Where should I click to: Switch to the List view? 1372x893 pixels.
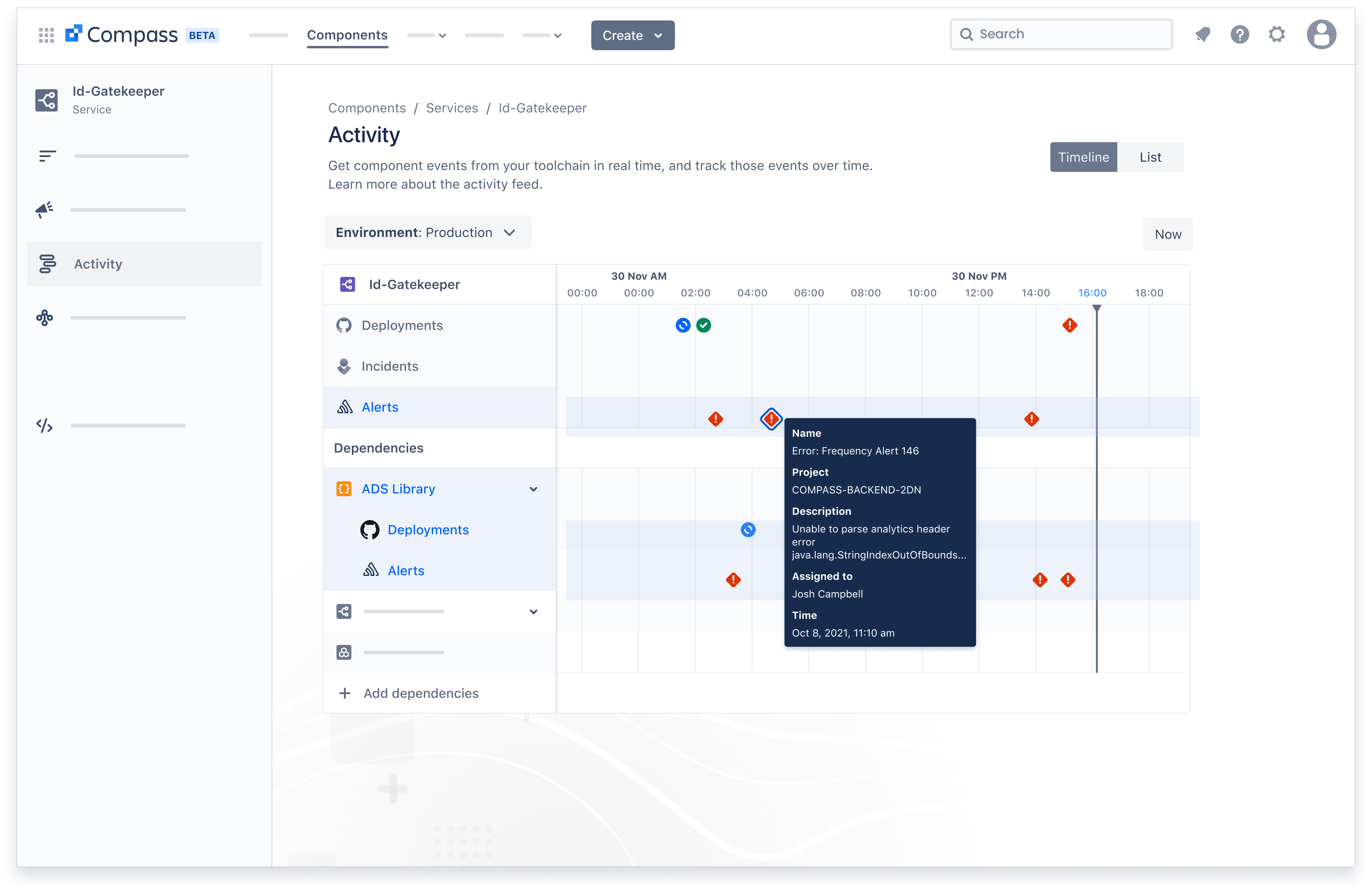(x=1150, y=157)
